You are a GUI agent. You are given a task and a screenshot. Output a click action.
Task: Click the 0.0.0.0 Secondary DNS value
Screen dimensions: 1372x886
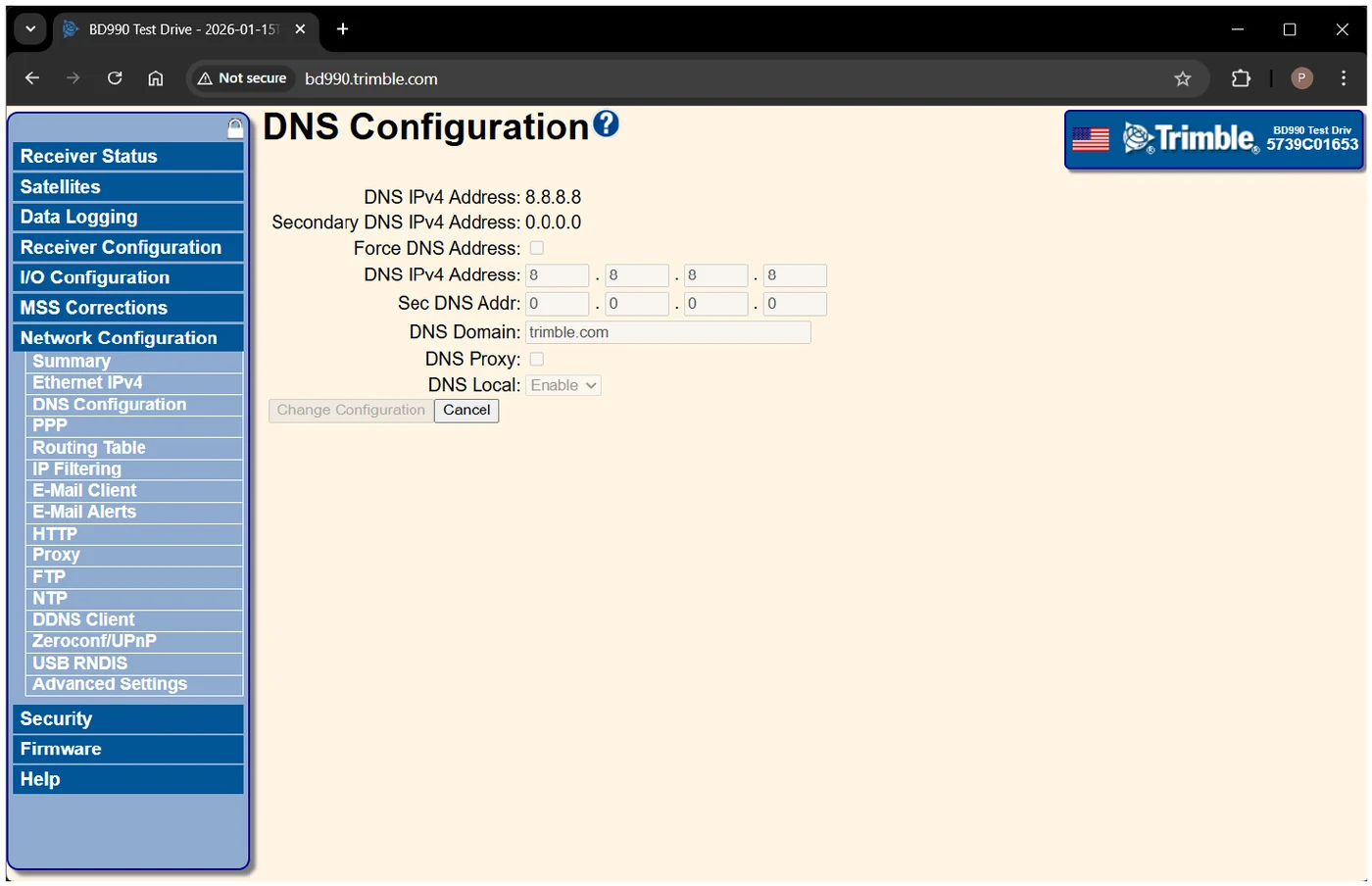click(x=553, y=222)
